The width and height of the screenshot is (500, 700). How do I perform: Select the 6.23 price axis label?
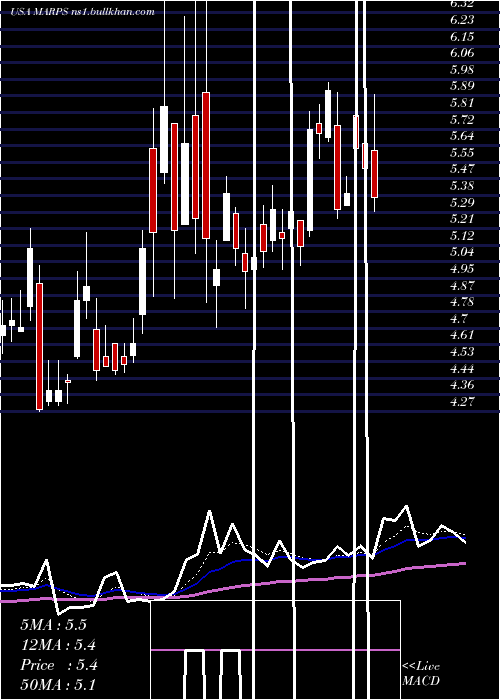pos(462,20)
